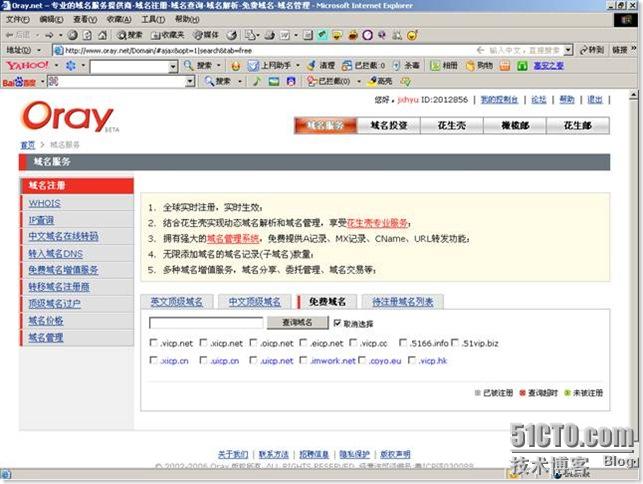The height and width of the screenshot is (484, 643).
Task: Open the 转入域名DNS sidebar link
Action: pyautogui.click(x=55, y=253)
